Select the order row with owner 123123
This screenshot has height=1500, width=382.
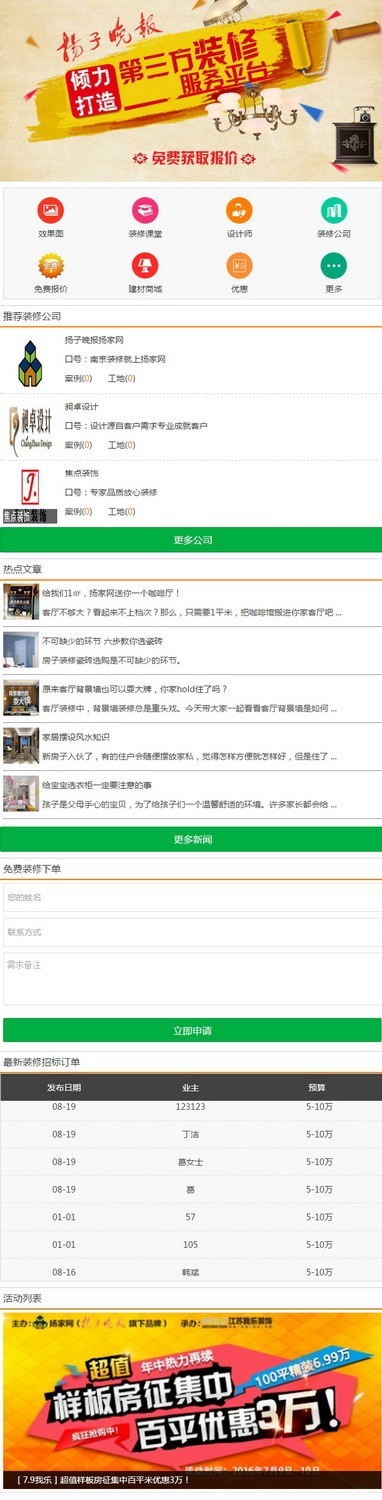click(191, 1107)
